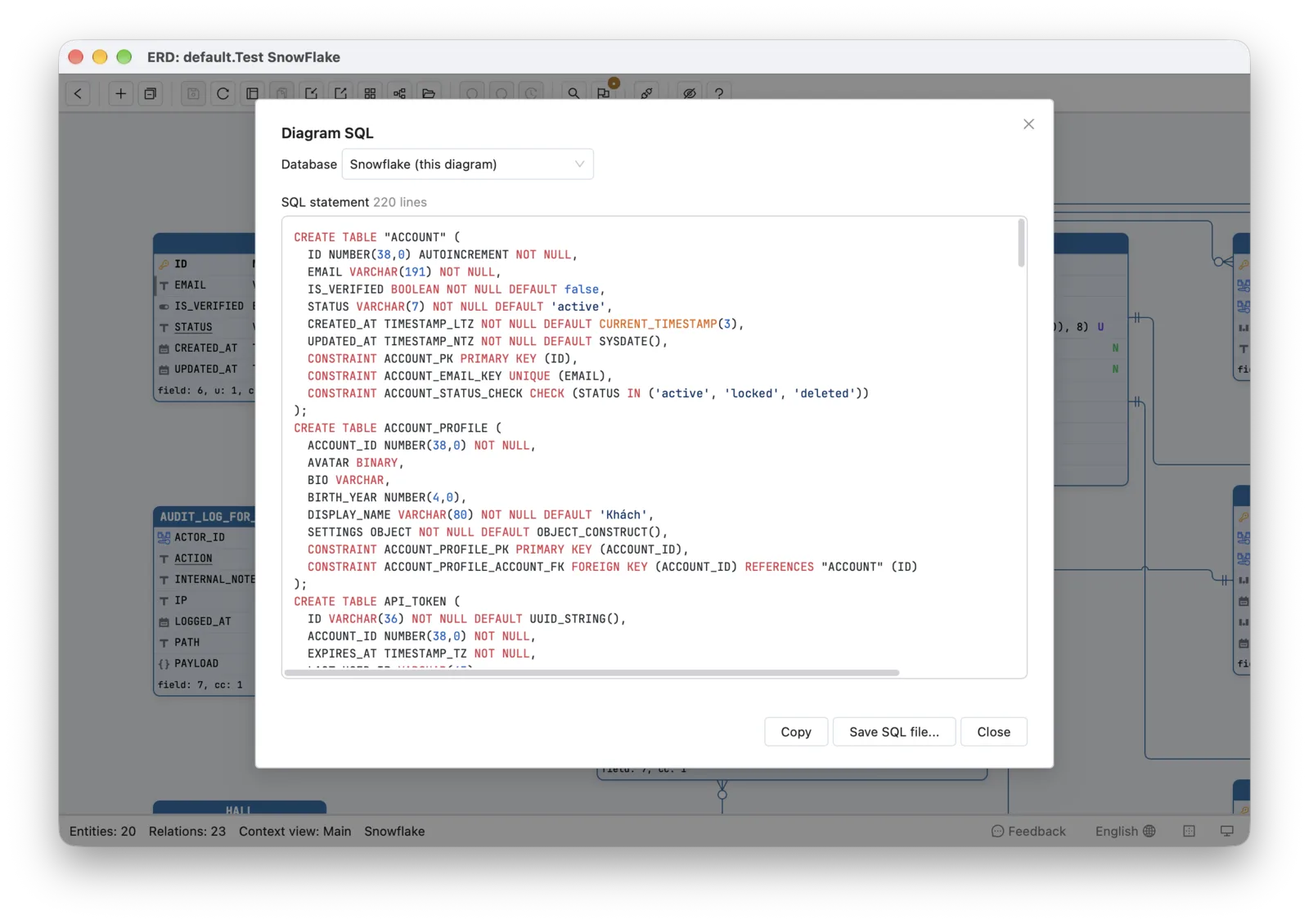
Task: Click the AUDIT_LOG_FOR table header
Action: pyautogui.click(x=205, y=517)
